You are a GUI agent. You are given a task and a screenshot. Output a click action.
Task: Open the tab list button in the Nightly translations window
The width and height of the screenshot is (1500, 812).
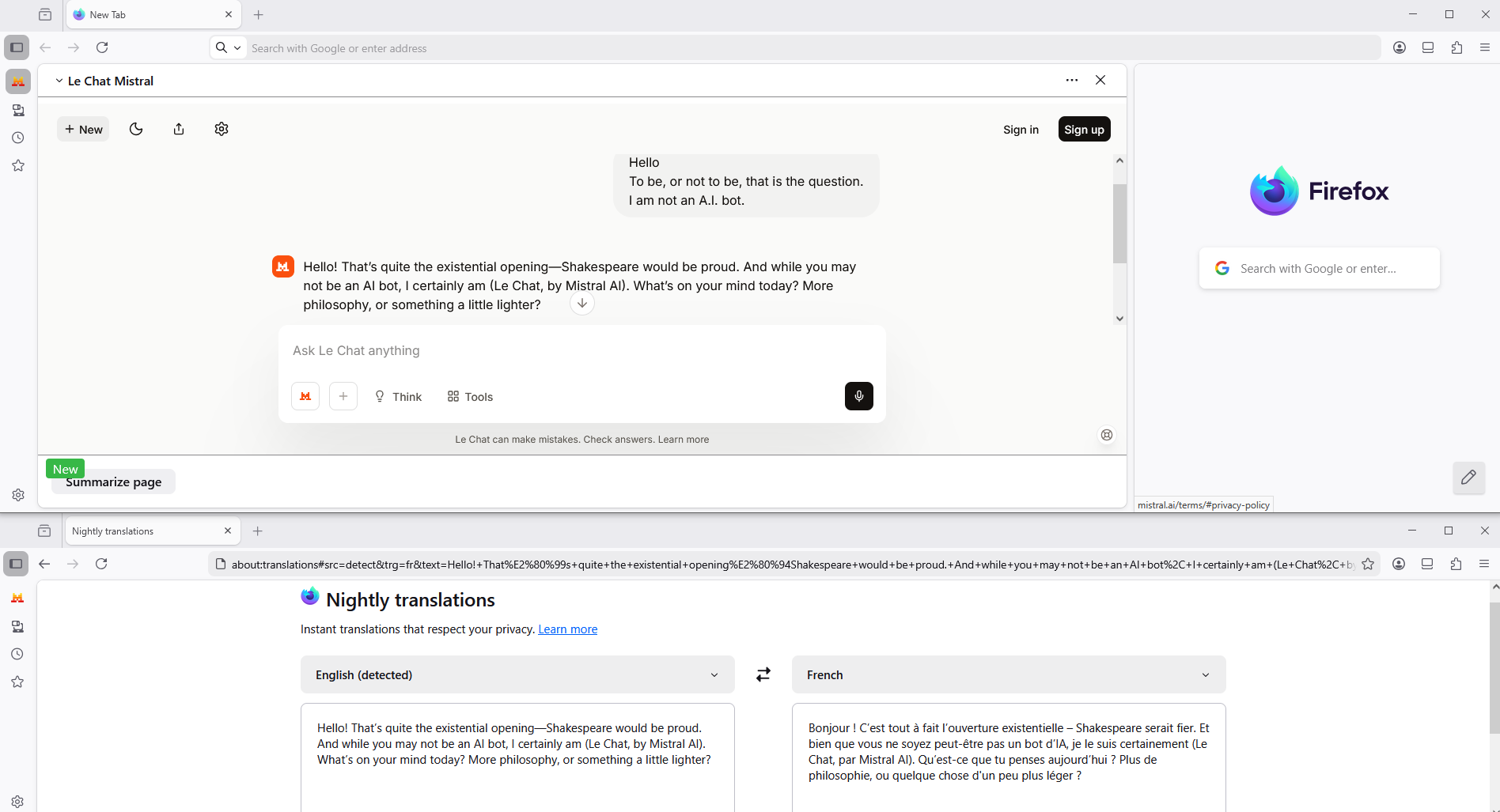click(x=44, y=531)
